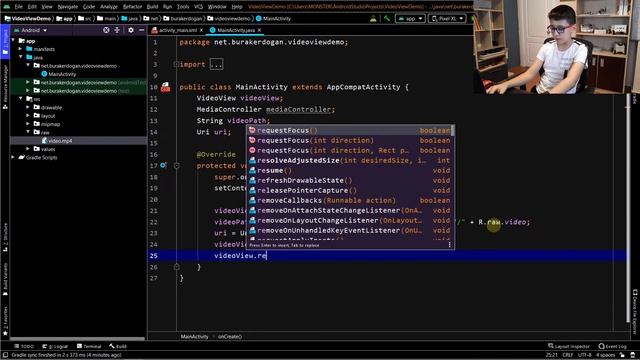The image size is (640, 360).
Task: Open the Build tool window
Action: [118, 346]
